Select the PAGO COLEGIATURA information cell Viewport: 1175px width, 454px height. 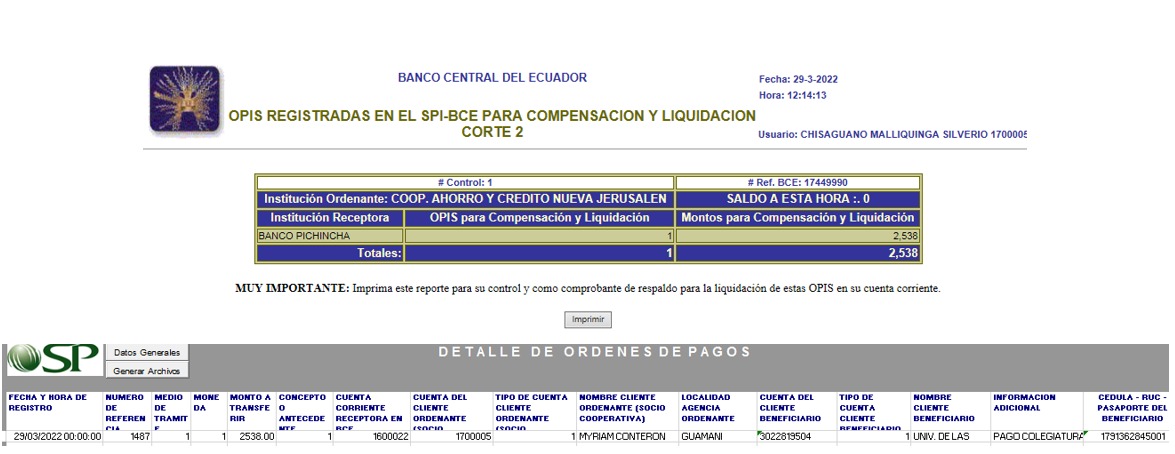(x=1038, y=437)
